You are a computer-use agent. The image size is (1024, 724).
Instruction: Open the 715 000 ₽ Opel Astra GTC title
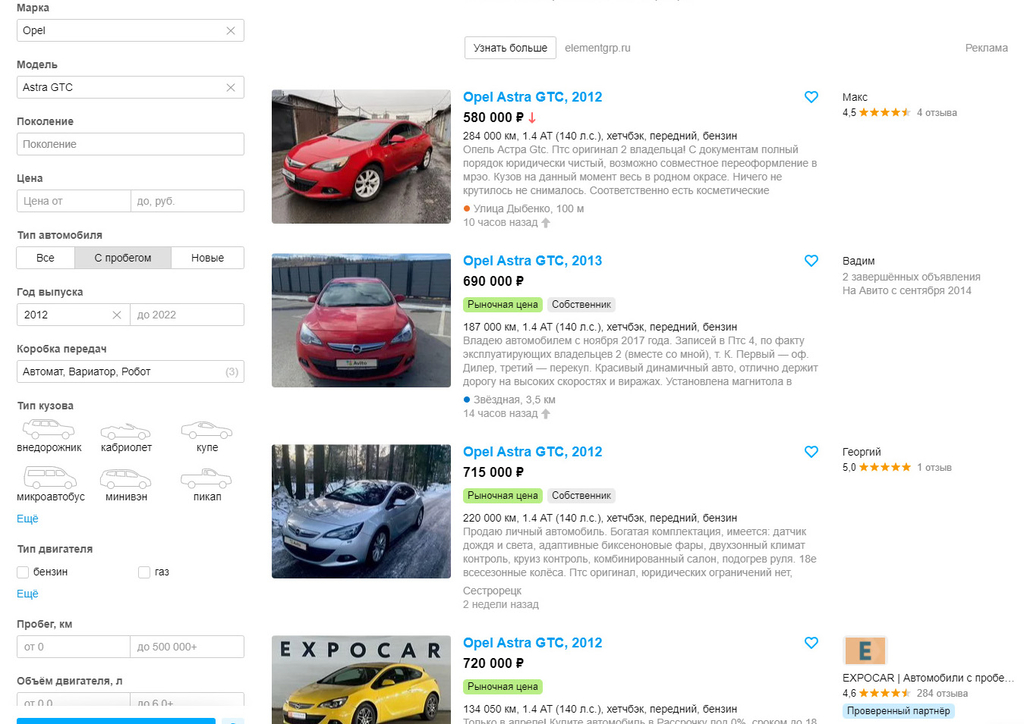point(532,452)
